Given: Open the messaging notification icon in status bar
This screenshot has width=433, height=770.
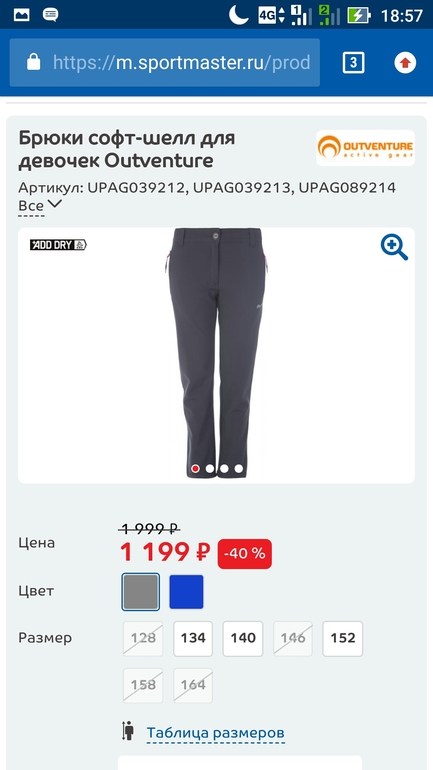Looking at the screenshot, I should pos(50,15).
